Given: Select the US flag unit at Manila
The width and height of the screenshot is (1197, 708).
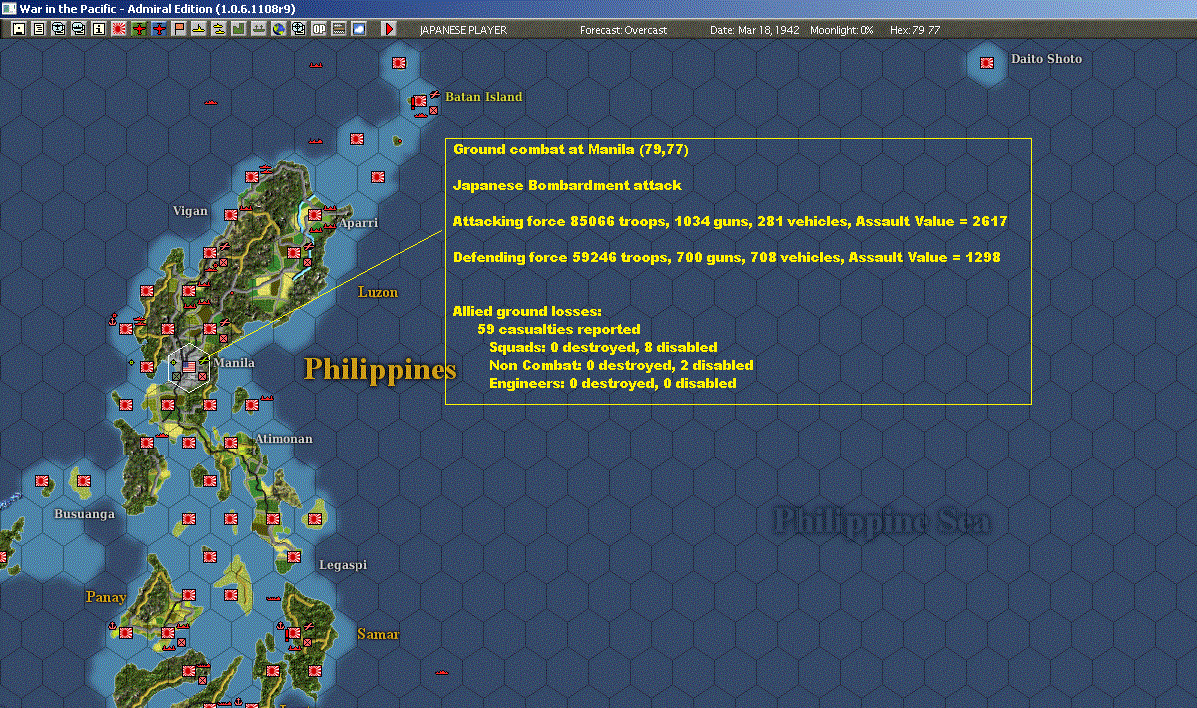Looking at the screenshot, I should click(x=189, y=367).
